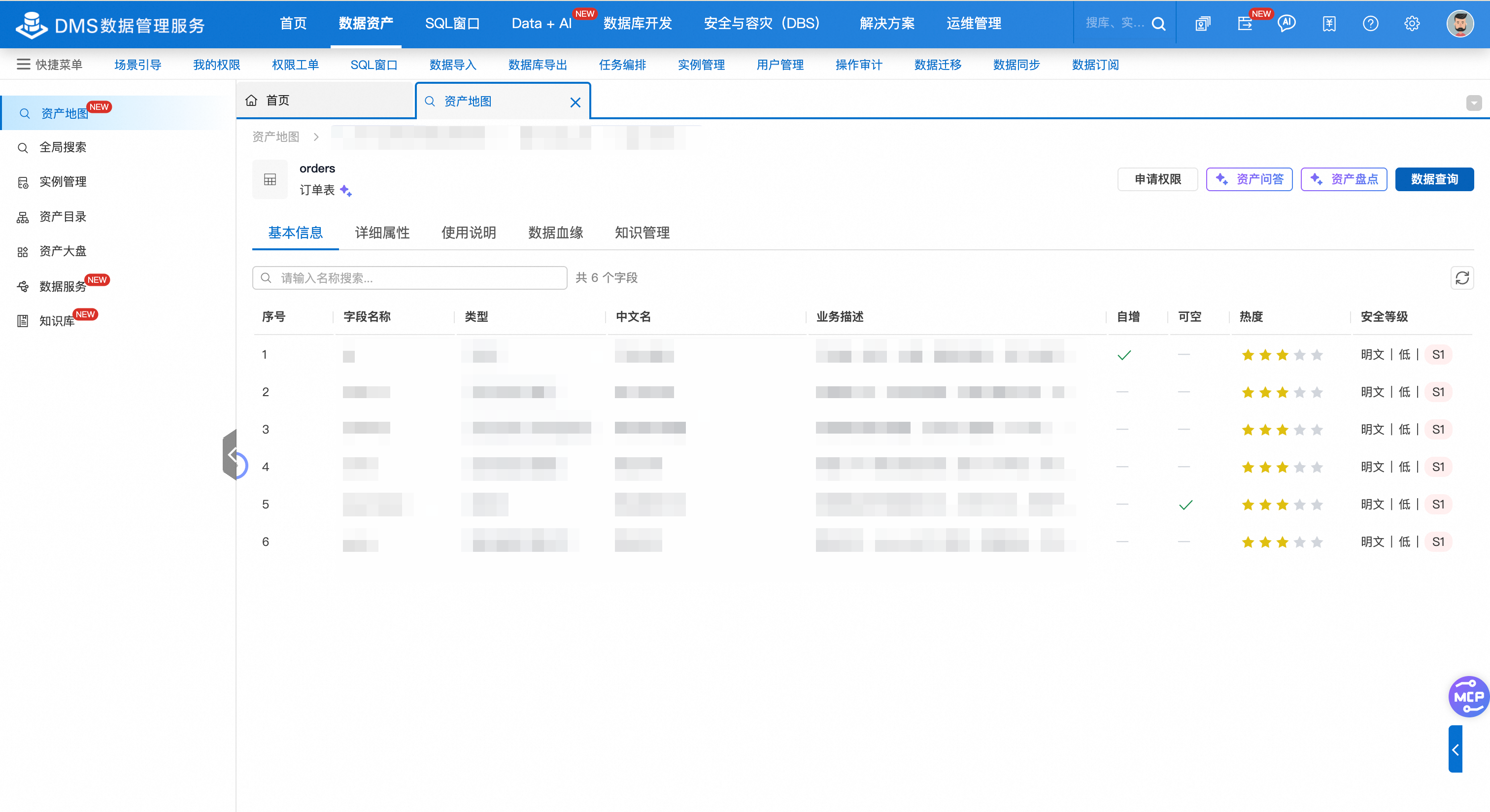The height and width of the screenshot is (812, 1490).
Task: Click the 快捷菜单 hamburger menu
Action: [23, 64]
